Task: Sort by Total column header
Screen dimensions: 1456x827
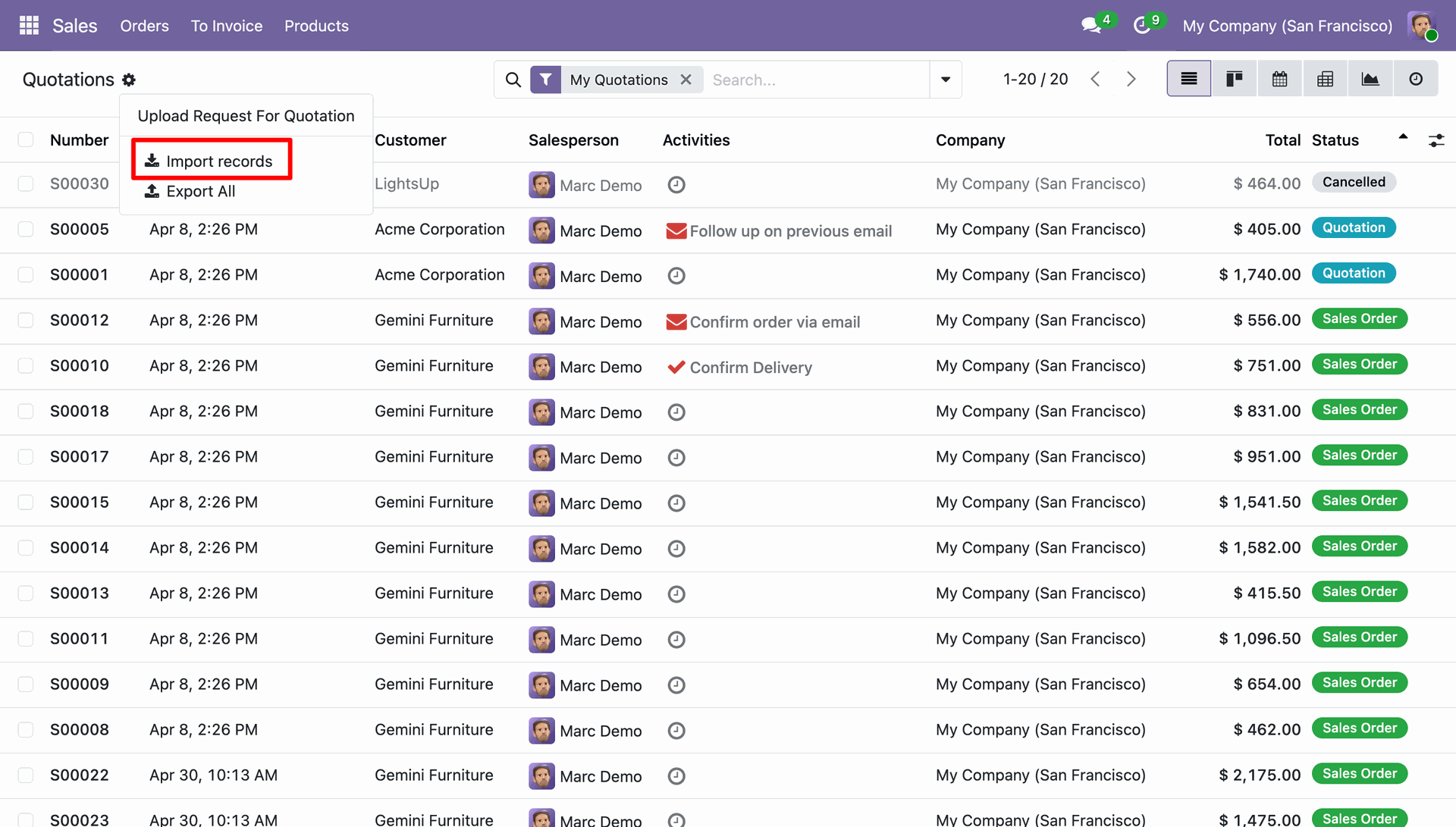Action: [1282, 140]
